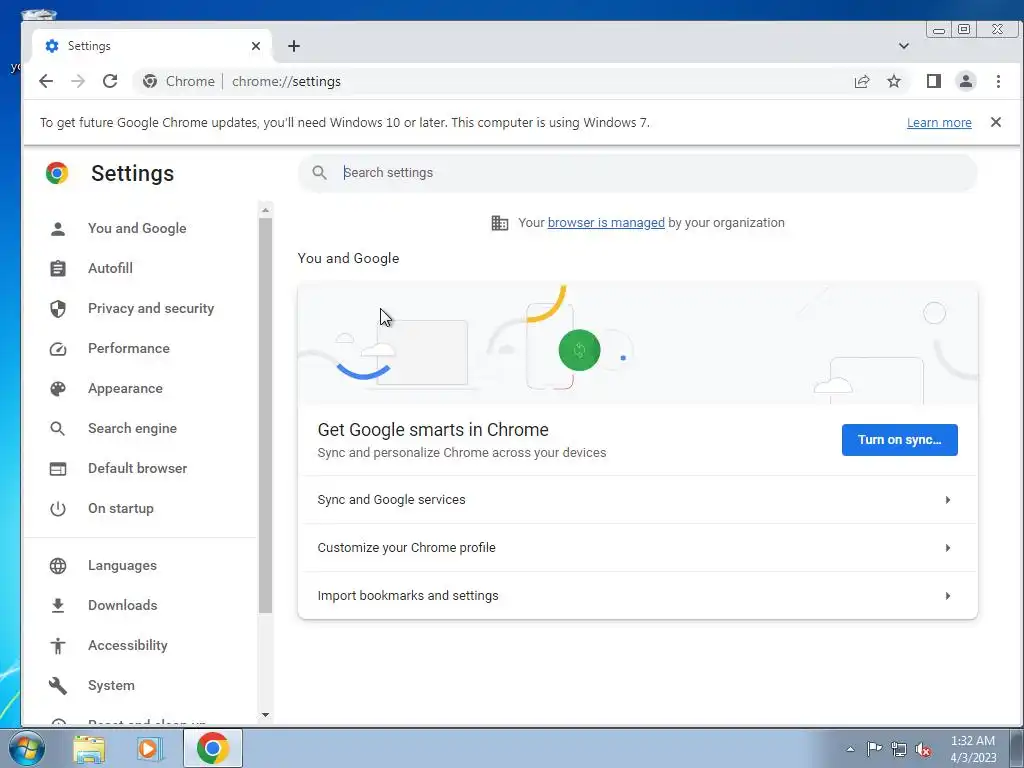Screen dimensions: 1024x768
Task: Click the palette icon beside Appearance
Action: click(57, 389)
